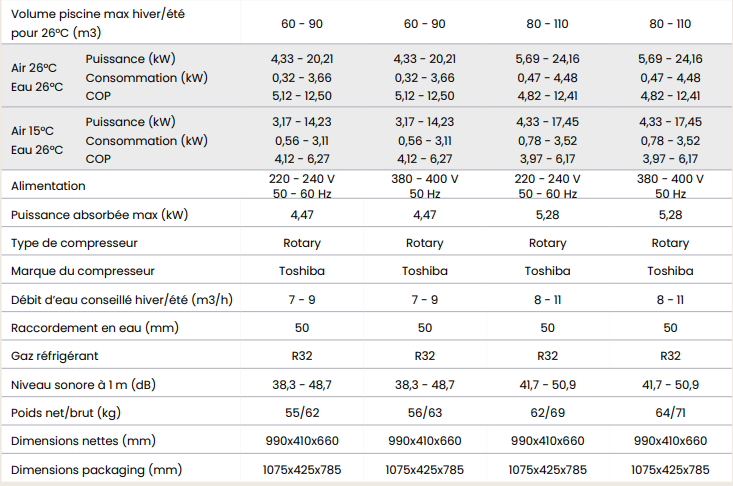Click the 'Alimentation' row label

click(48, 186)
